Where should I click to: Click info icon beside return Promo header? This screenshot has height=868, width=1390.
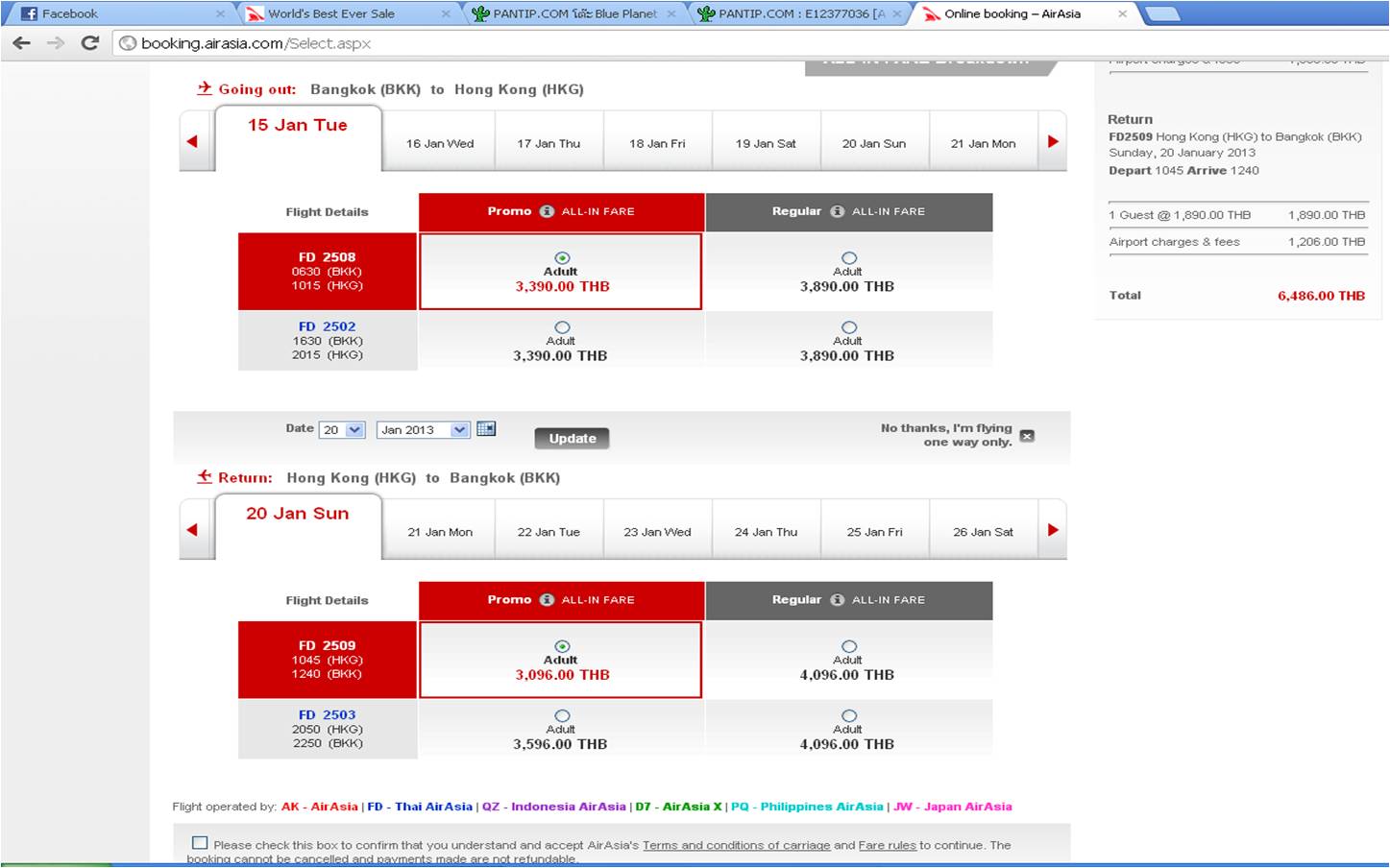click(x=547, y=599)
